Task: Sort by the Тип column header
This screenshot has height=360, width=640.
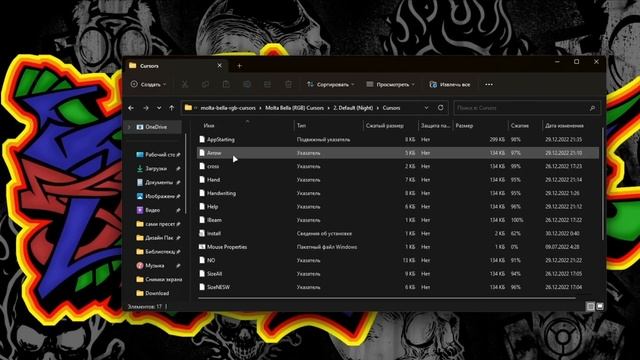Action: 301,126
